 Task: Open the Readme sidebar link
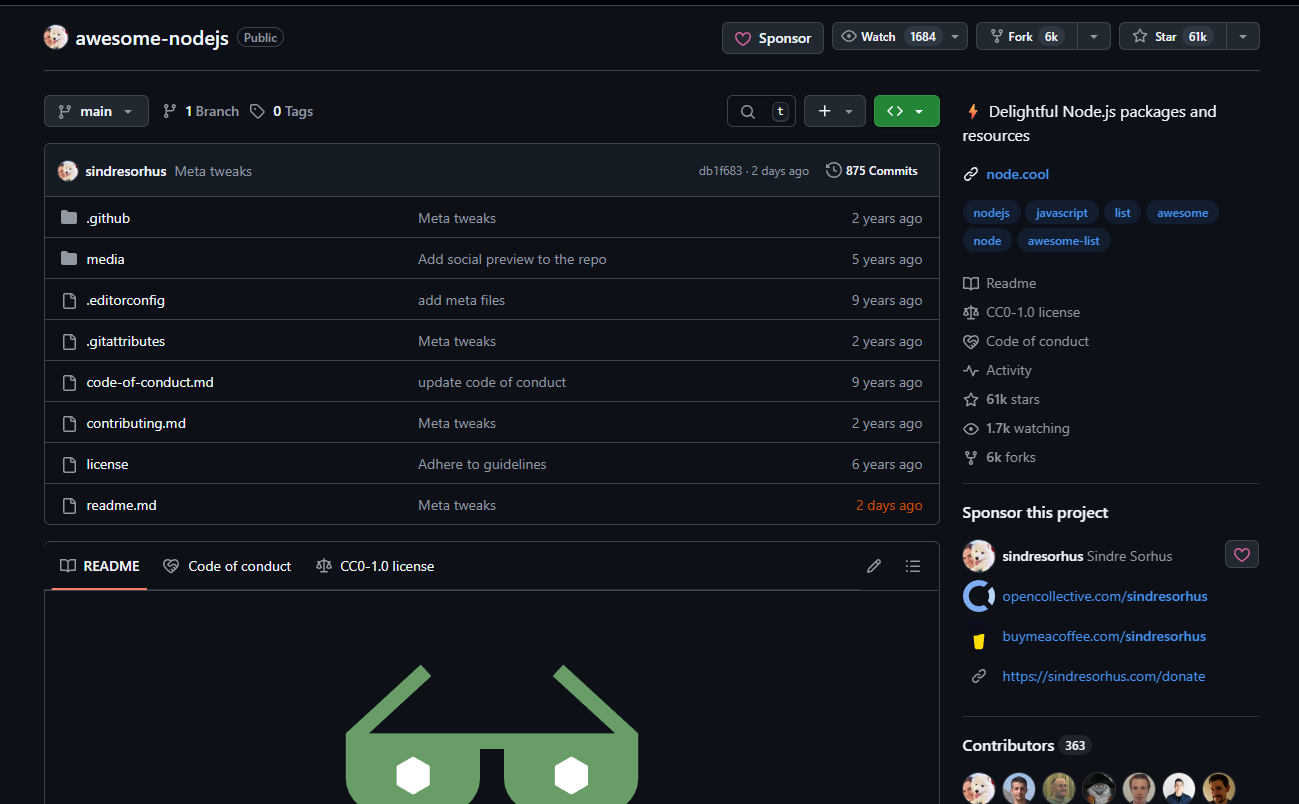1000,283
